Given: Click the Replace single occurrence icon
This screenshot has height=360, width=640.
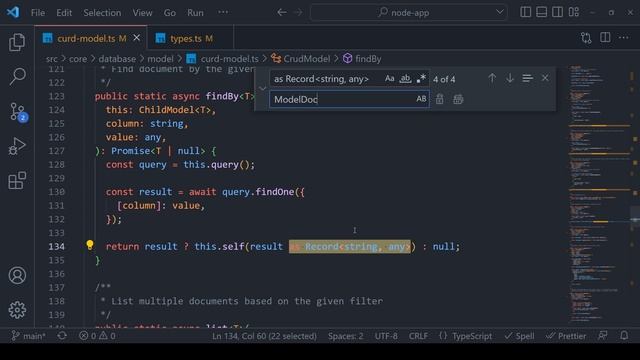Looking at the screenshot, I should tap(440, 99).
